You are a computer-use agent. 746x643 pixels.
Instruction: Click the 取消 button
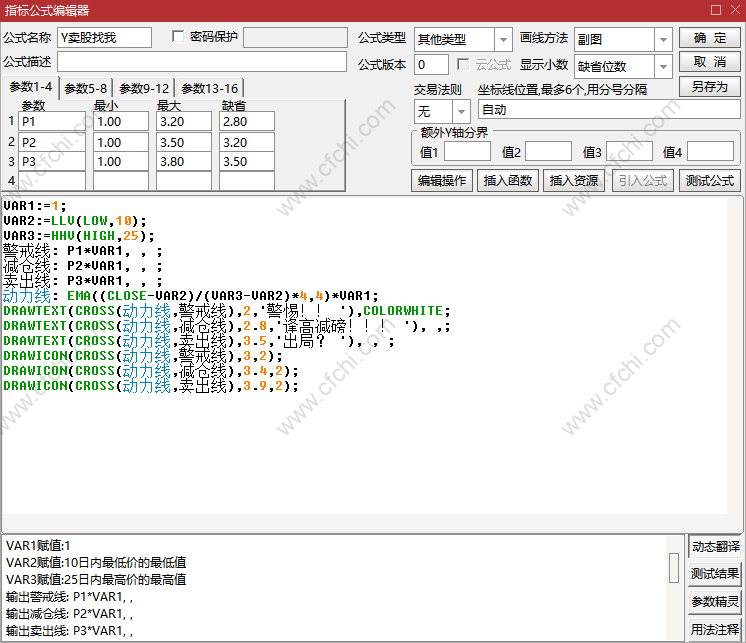point(710,62)
